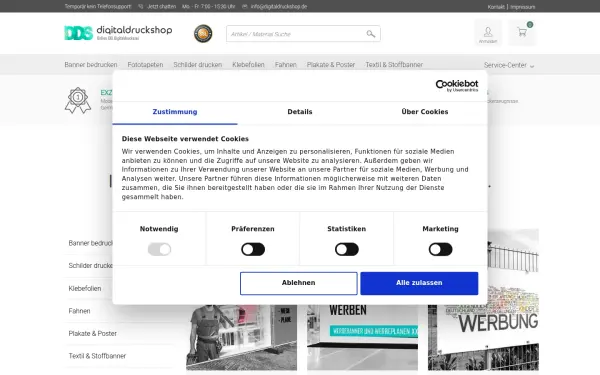Screen dimensions: 600x375
Task: Select Klebefolien in the sidebar list
Action: 85,289
